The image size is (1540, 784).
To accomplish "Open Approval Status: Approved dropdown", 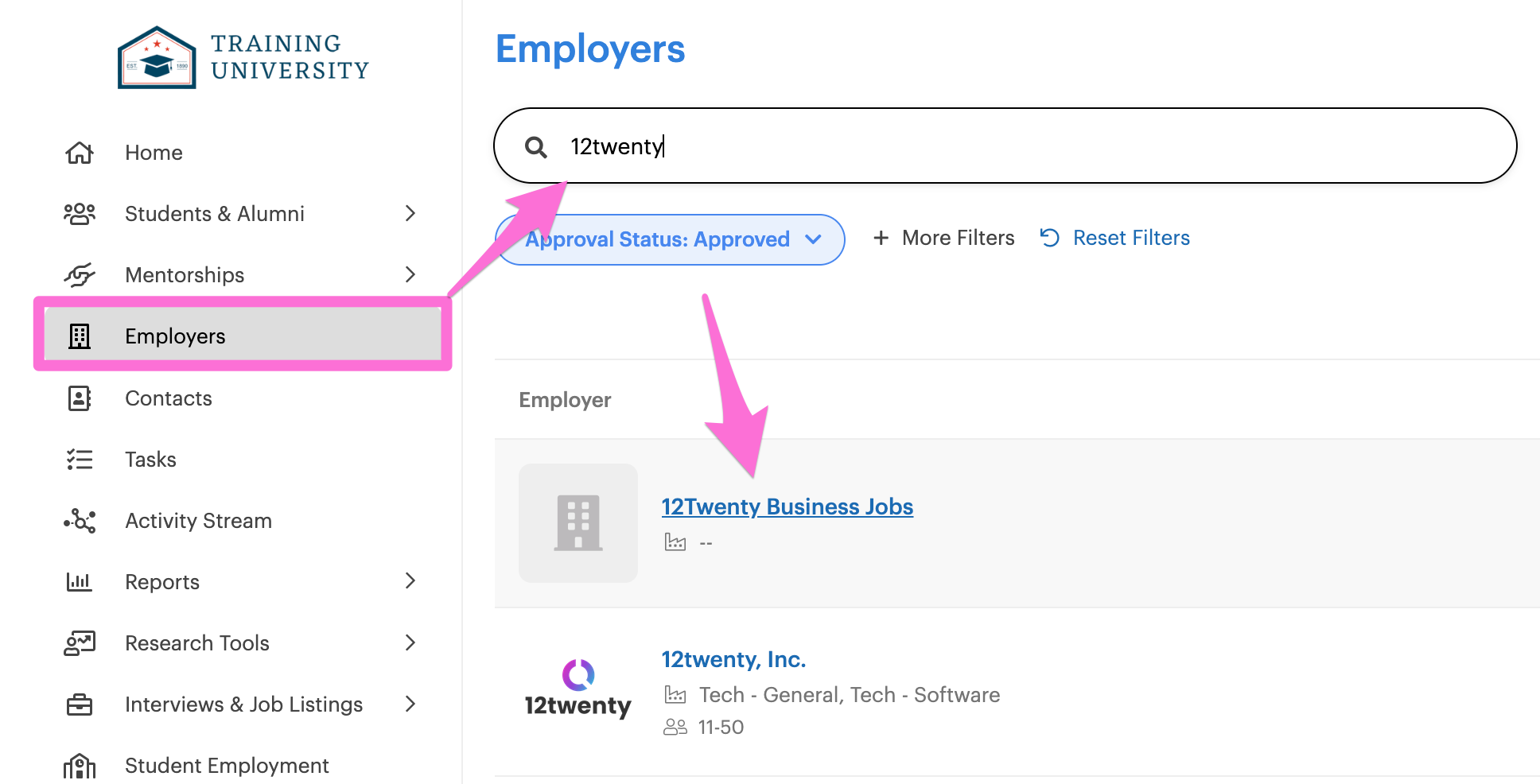I will [x=670, y=239].
